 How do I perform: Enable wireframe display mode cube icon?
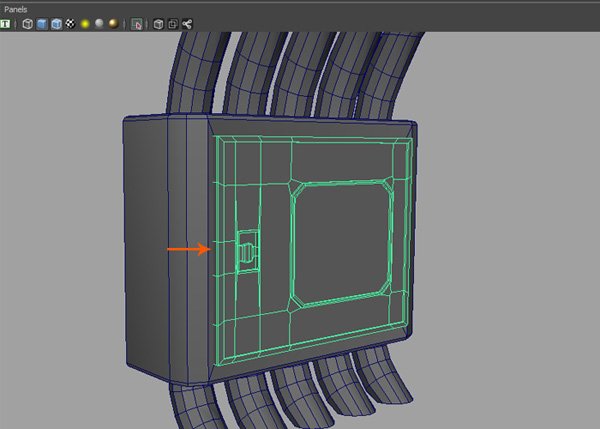[x=28, y=24]
